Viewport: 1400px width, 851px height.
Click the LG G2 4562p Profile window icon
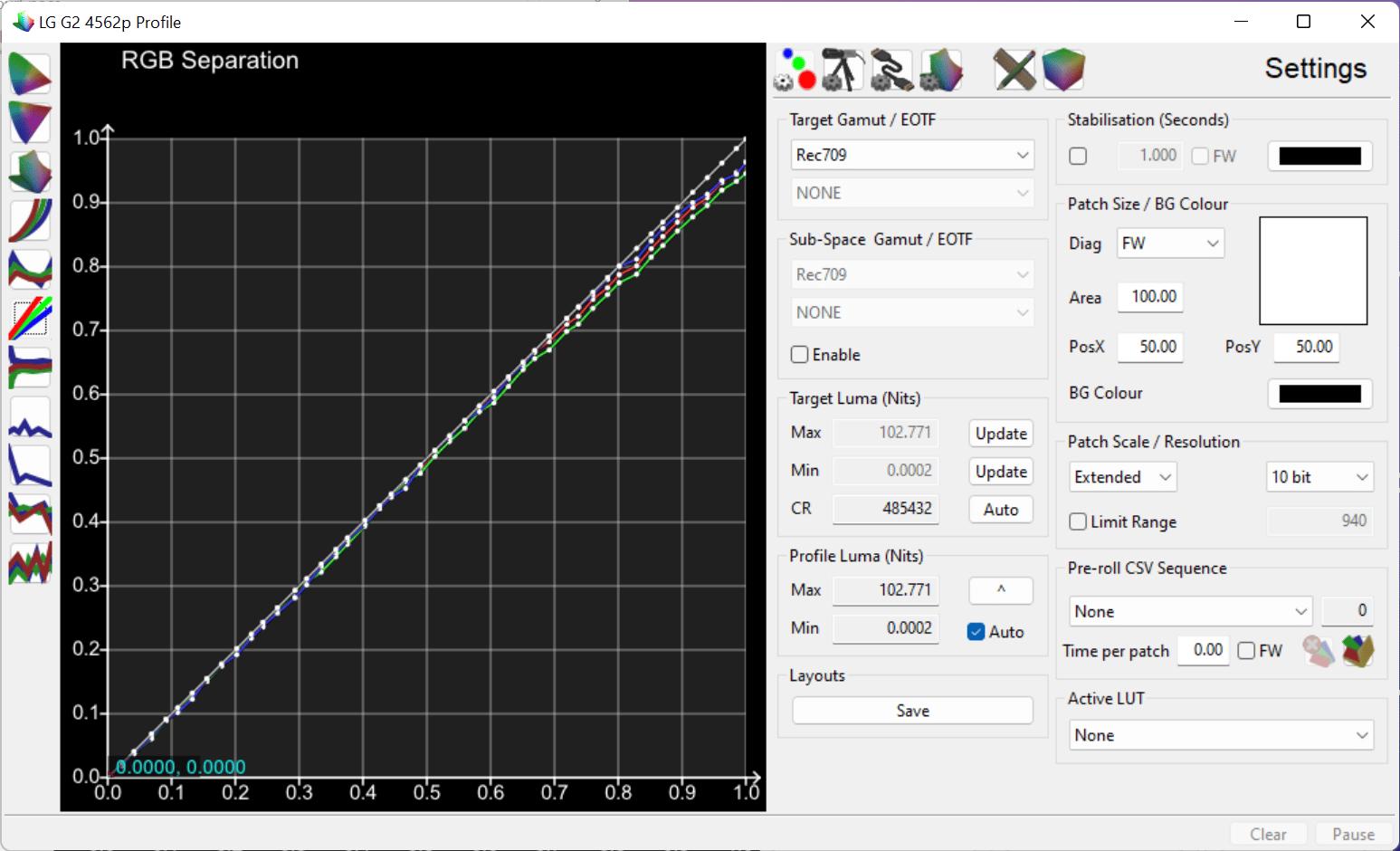coord(23,22)
